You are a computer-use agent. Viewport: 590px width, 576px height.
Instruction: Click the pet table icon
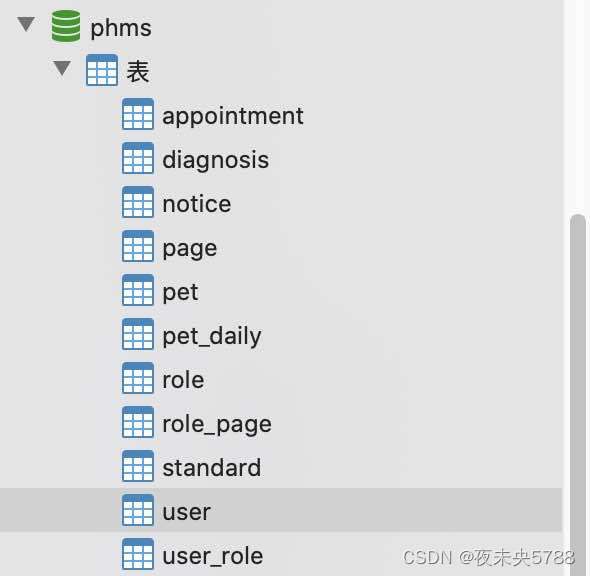[138, 290]
